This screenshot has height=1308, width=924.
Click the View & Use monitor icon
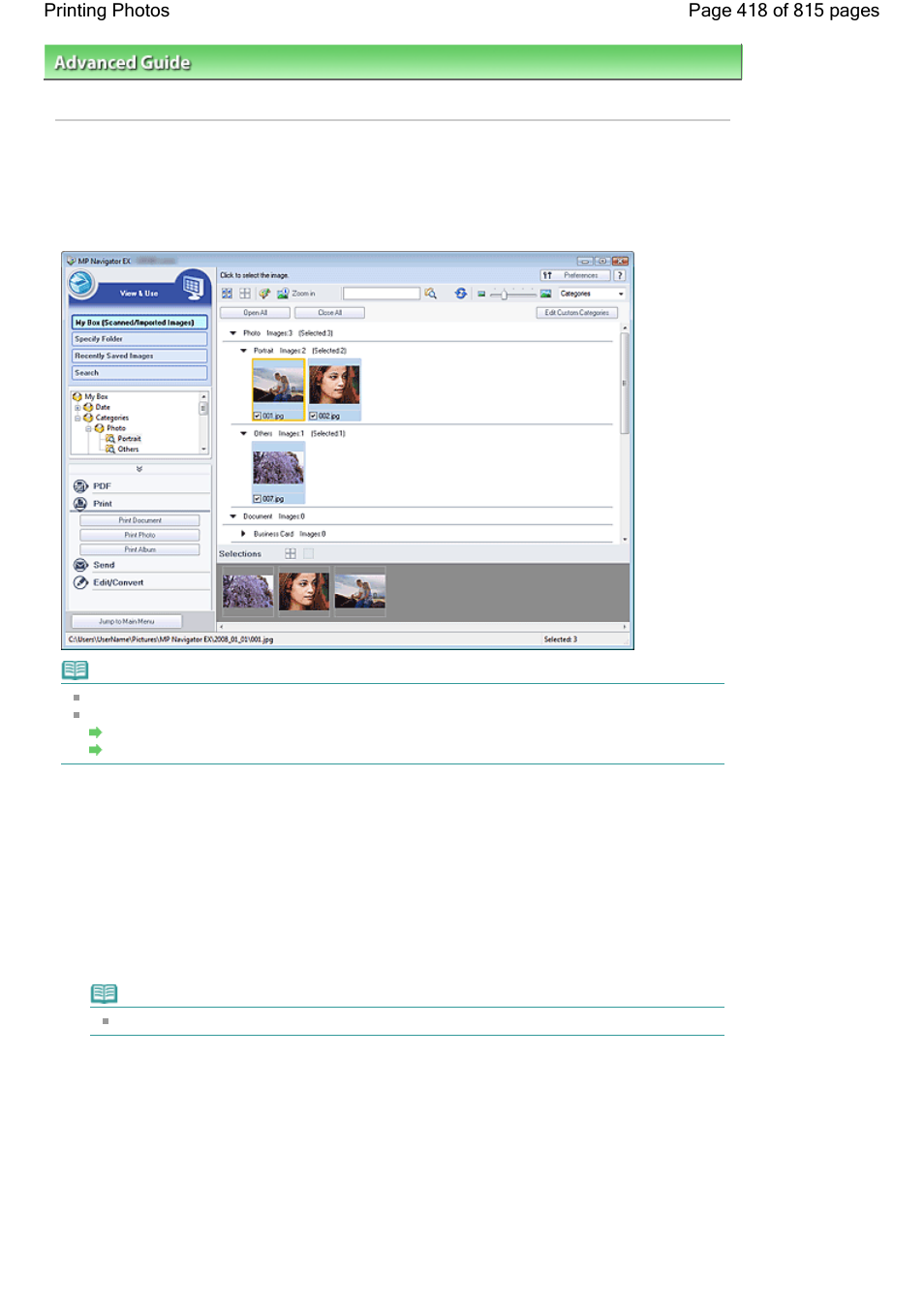point(193,286)
